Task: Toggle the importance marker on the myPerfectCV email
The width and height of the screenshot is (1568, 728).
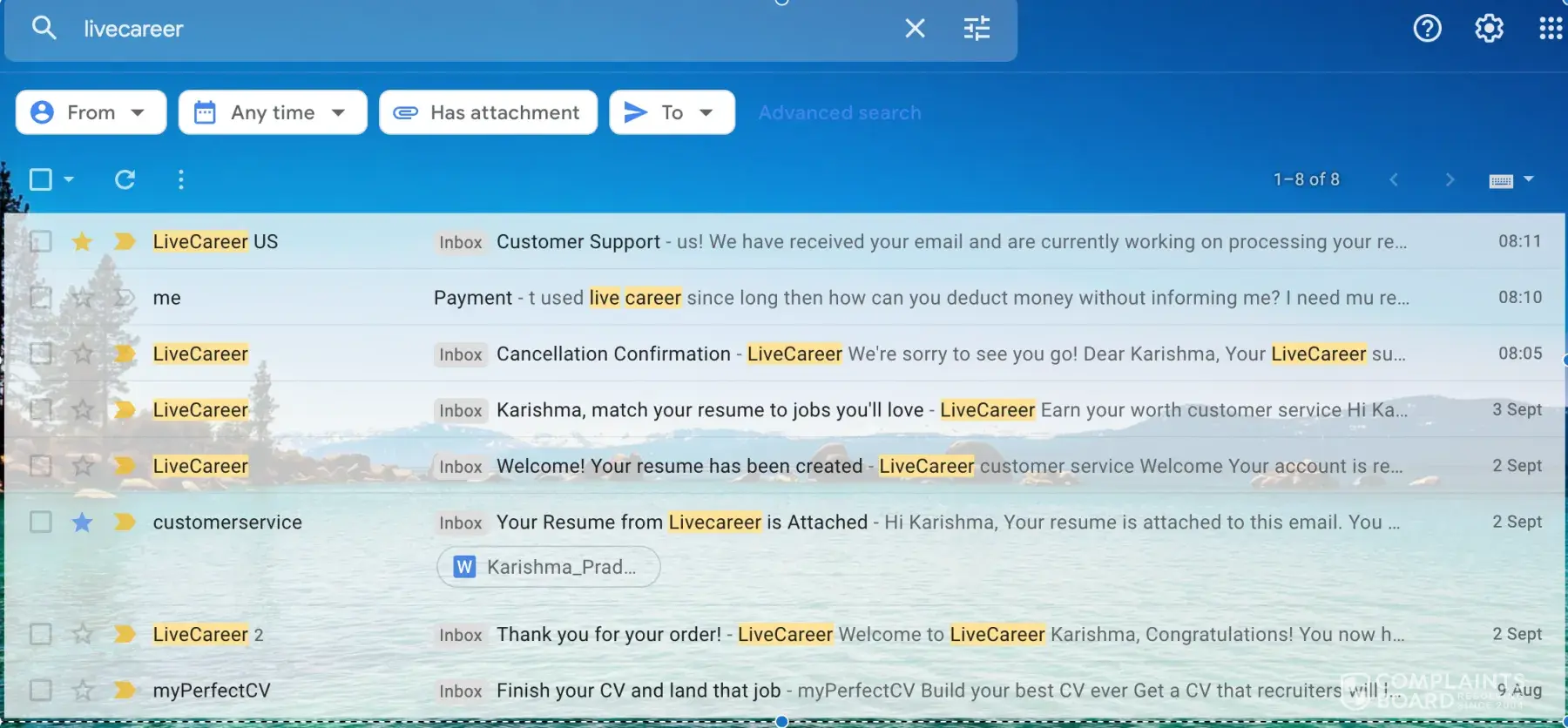Action: [125, 691]
